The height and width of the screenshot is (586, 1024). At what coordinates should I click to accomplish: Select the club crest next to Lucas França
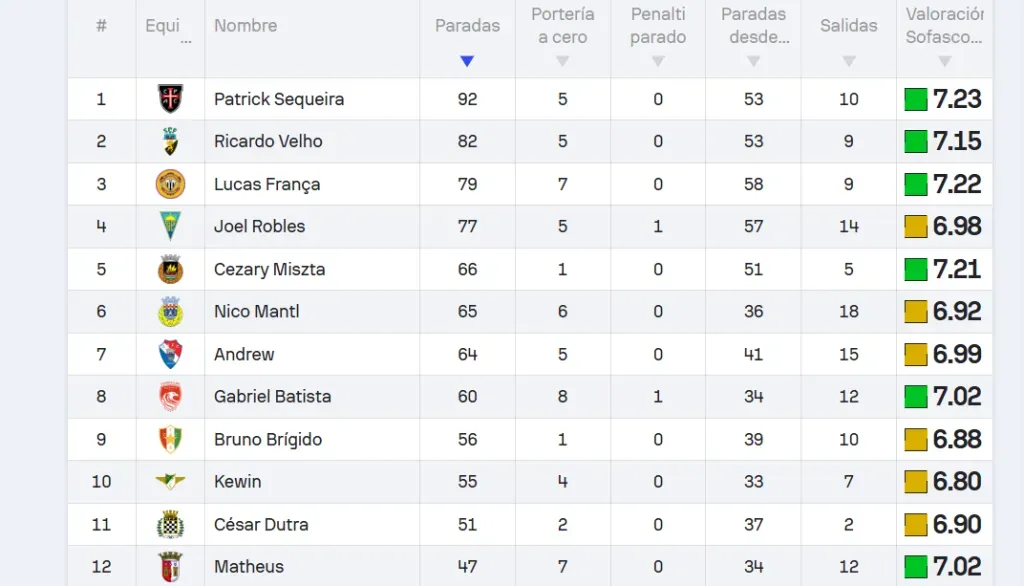coord(170,184)
